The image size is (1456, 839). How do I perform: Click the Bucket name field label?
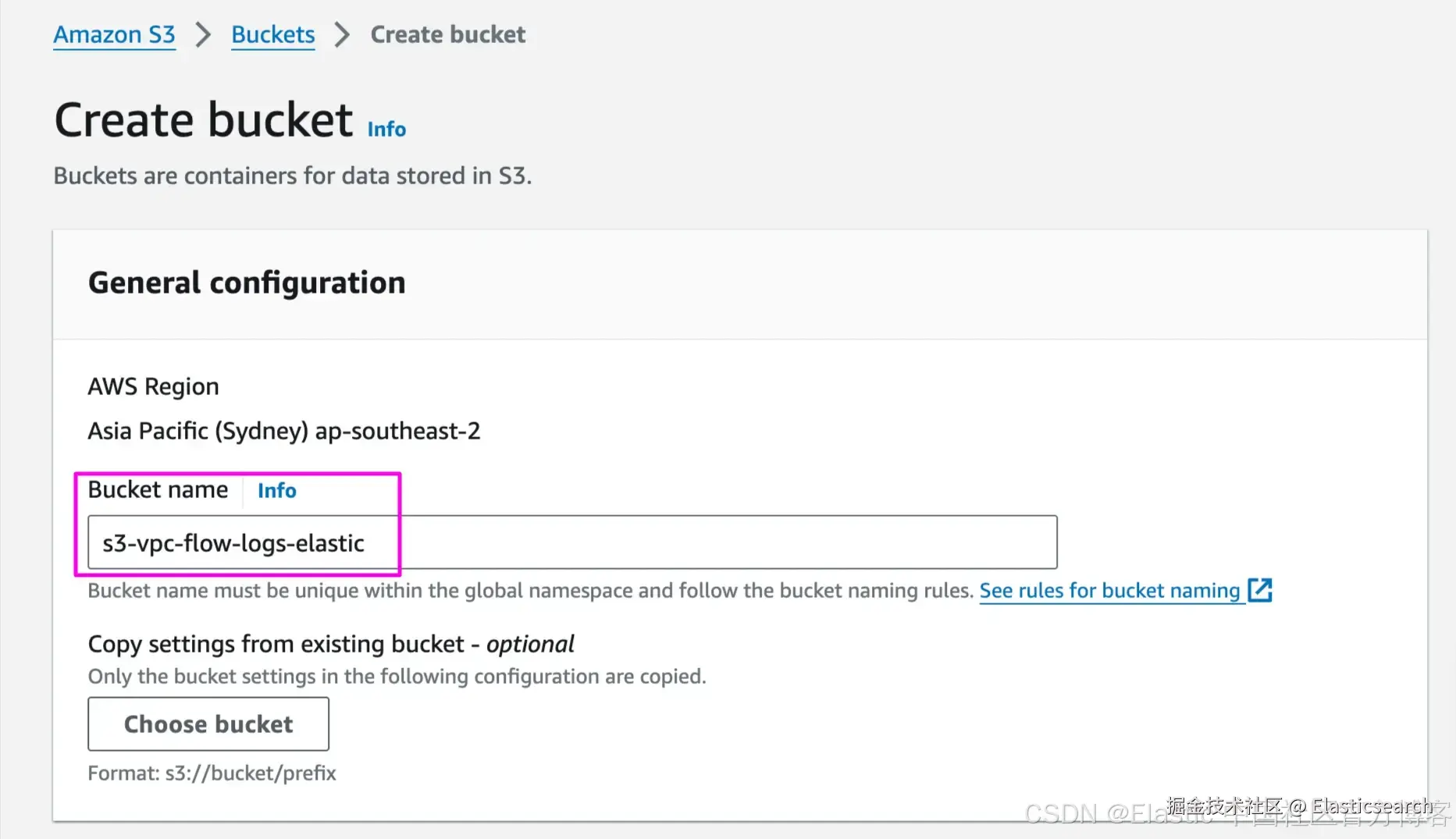[x=158, y=489]
